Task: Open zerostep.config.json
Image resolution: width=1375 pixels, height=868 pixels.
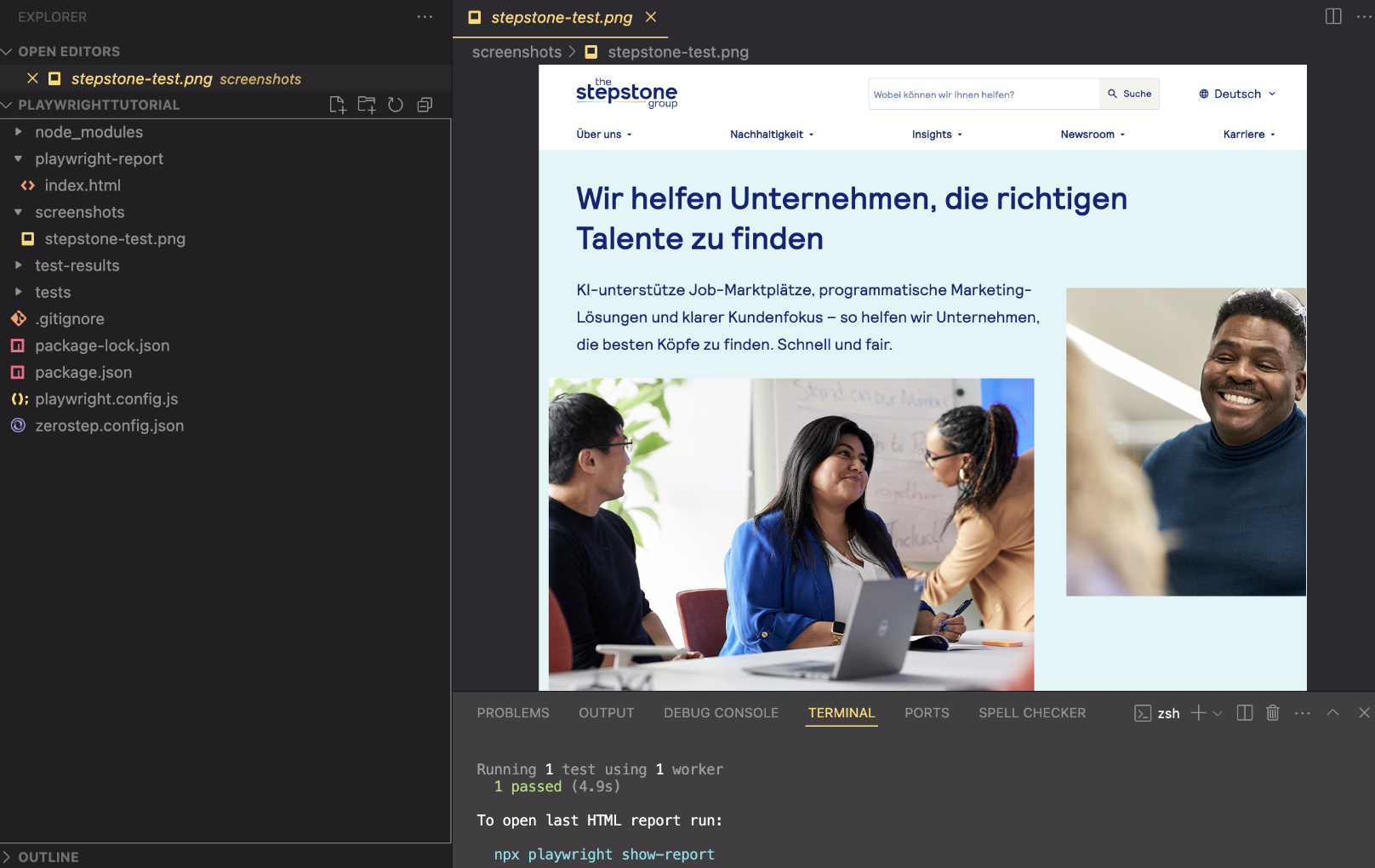Action: click(x=225, y=425)
